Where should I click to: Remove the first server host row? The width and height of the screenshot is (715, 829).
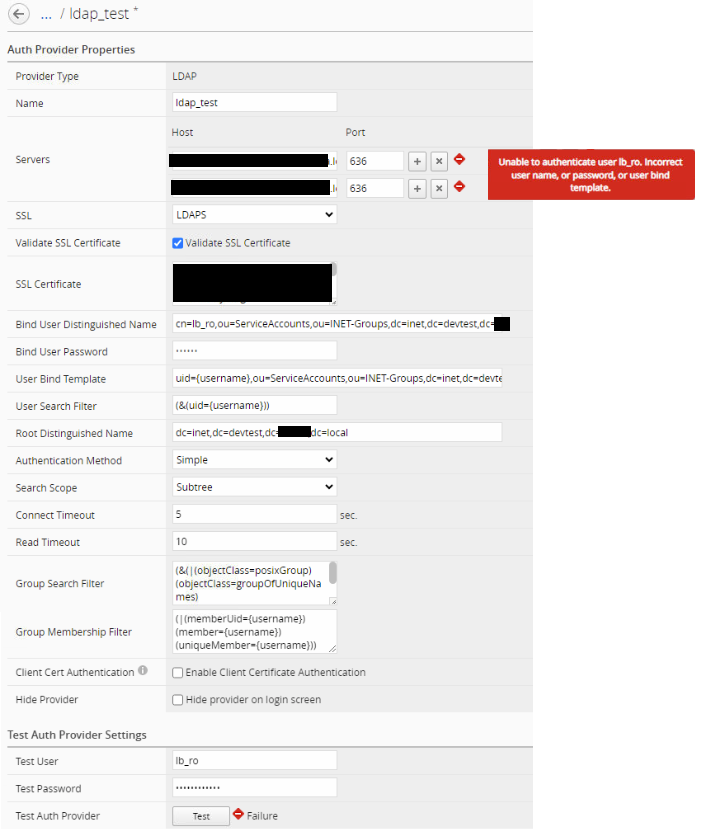click(x=439, y=161)
